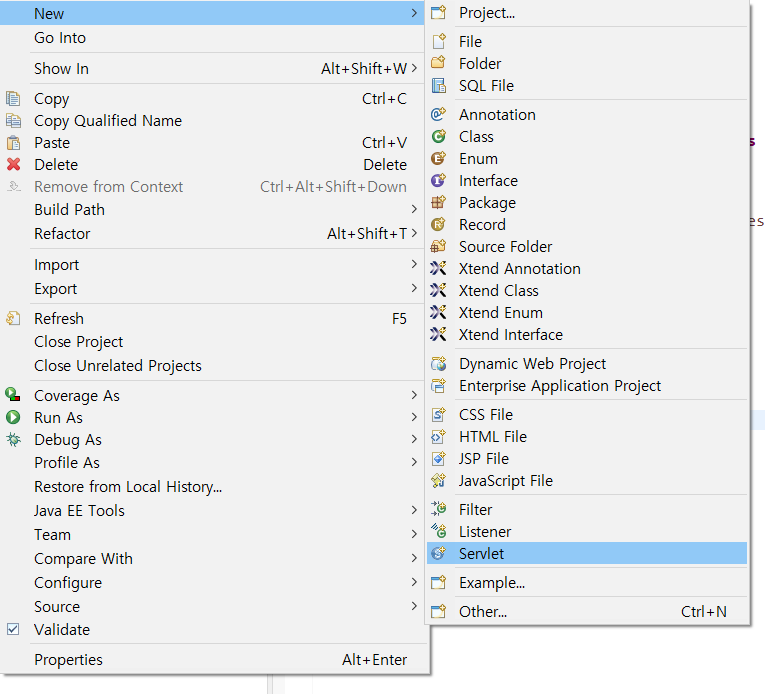This screenshot has width=765, height=694.
Task: Click the Record icon
Action: tap(438, 224)
